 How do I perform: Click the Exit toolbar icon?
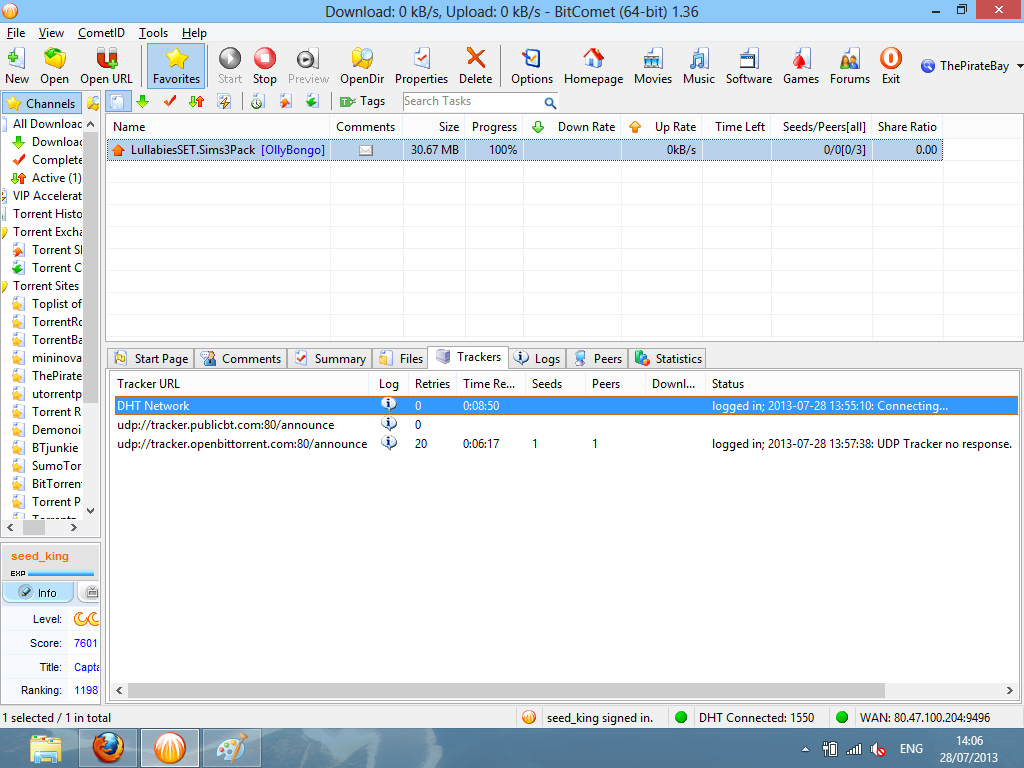point(891,66)
